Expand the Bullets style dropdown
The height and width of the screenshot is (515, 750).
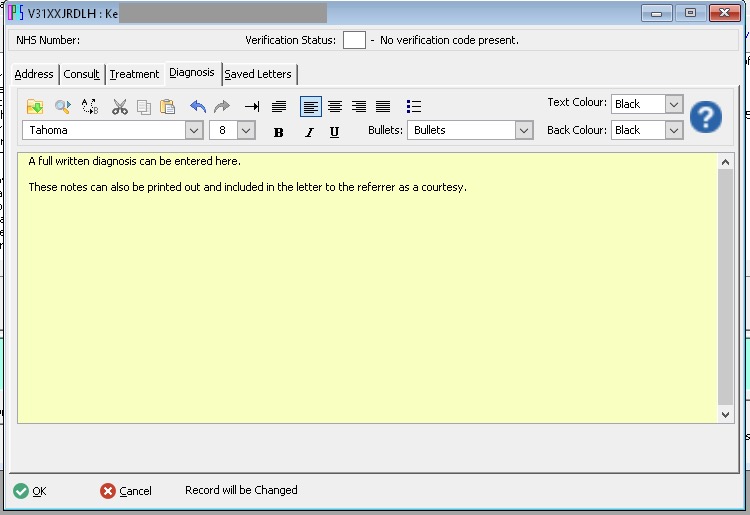coord(524,130)
